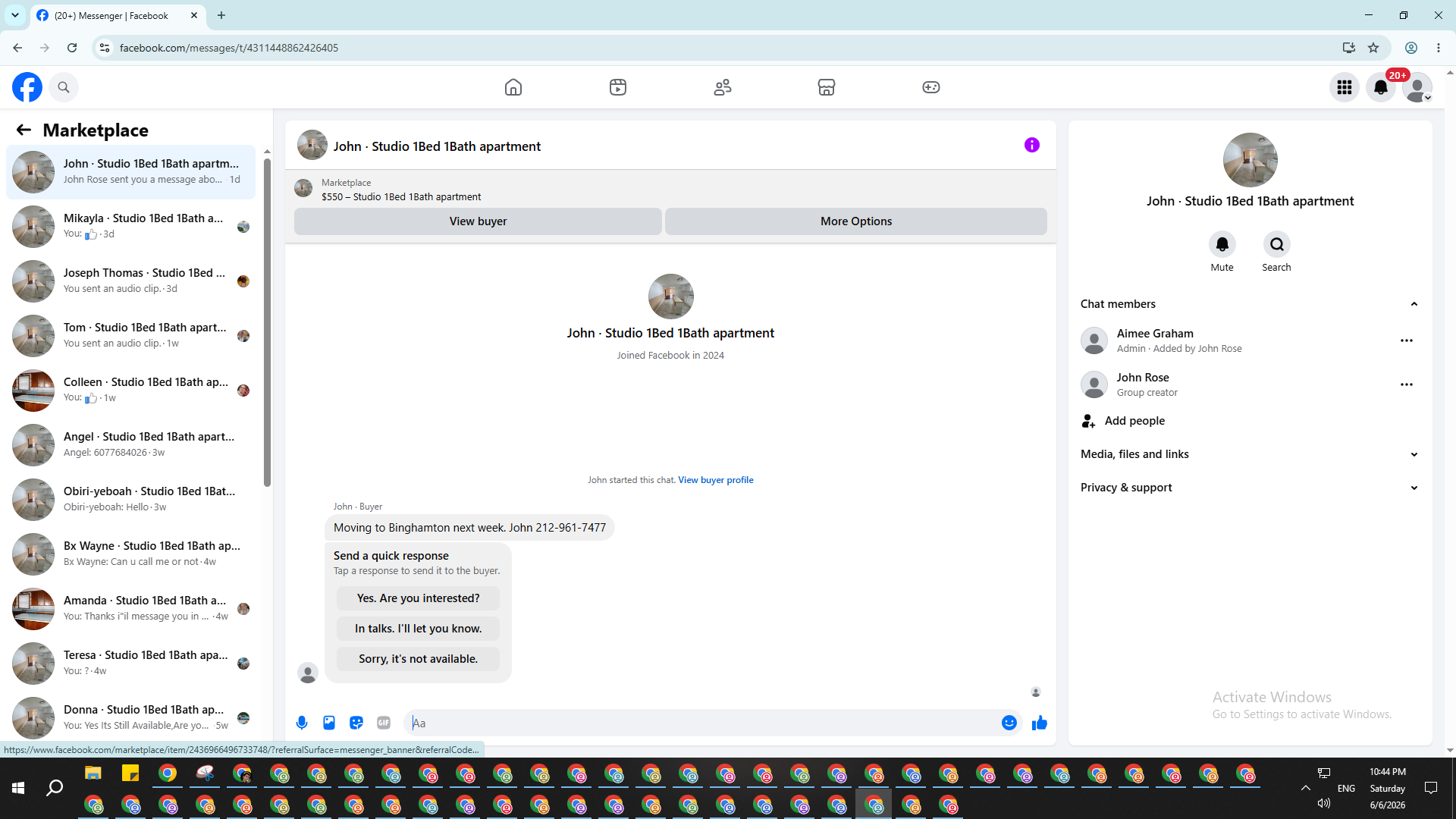Mute this conversation with bell icon
This screenshot has width=1456, height=819.
click(1222, 244)
